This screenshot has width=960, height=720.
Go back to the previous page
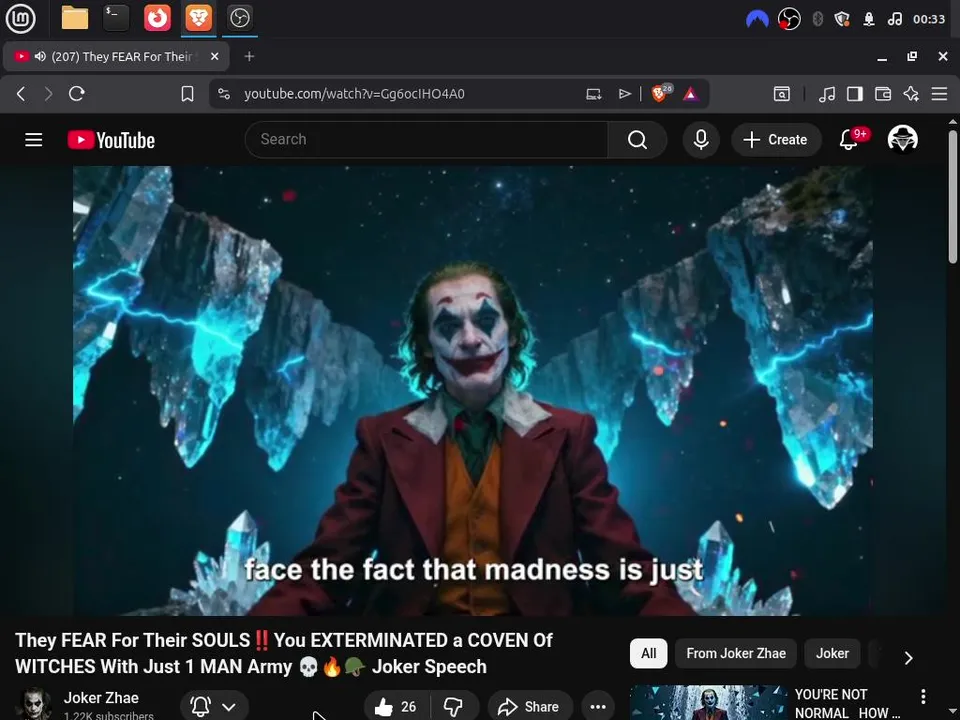[x=21, y=94]
